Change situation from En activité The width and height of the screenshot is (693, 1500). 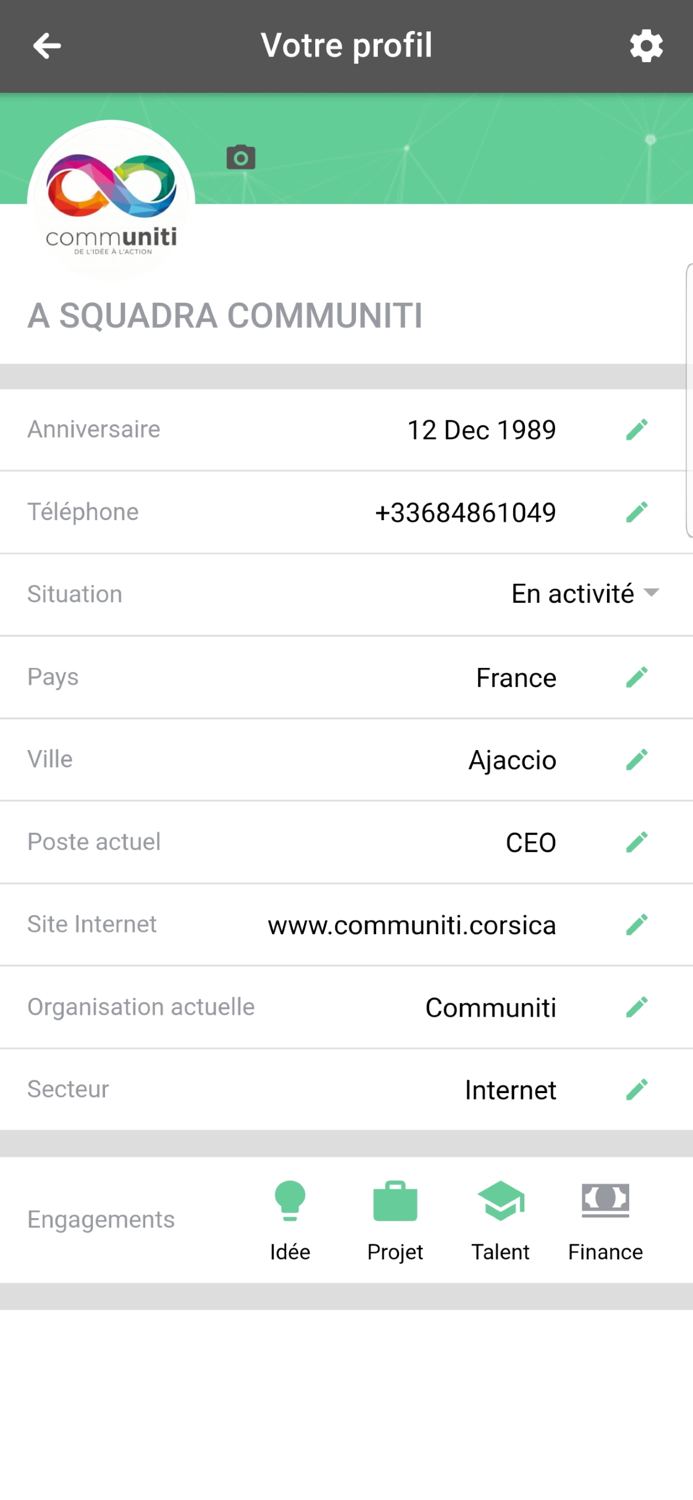(x=571, y=593)
